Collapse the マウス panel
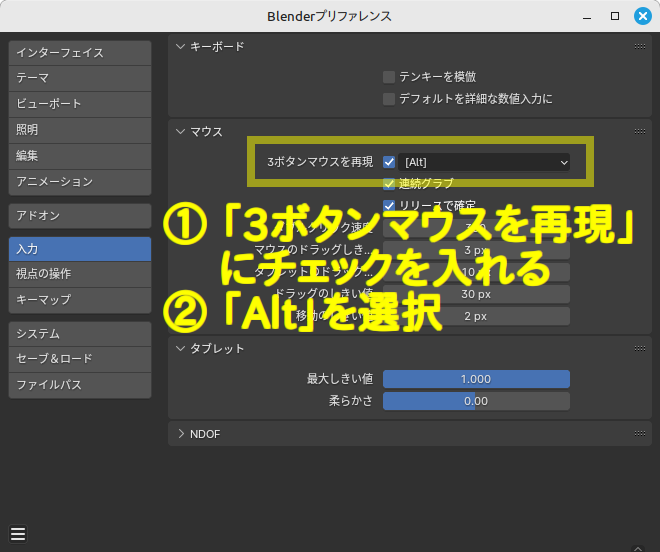The height and width of the screenshot is (552, 660). coord(180,131)
